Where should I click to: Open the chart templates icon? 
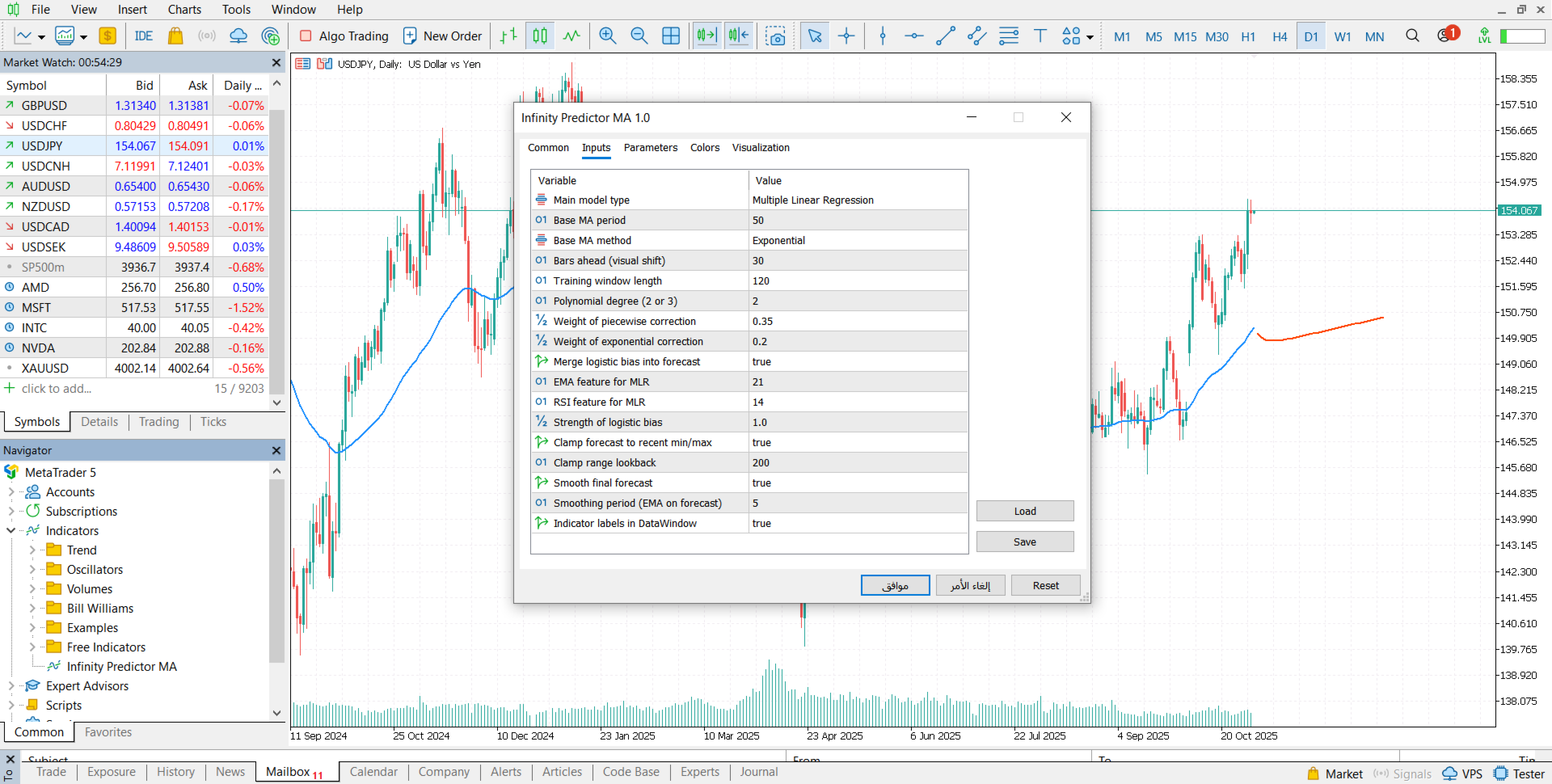tap(65, 36)
